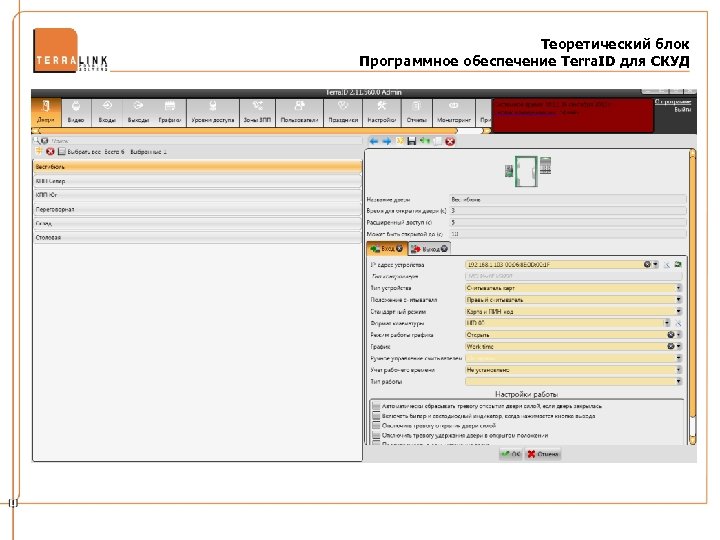The image size is (720, 540).
Task: Clear the device IP address with its x icon
Action: [x=647, y=264]
